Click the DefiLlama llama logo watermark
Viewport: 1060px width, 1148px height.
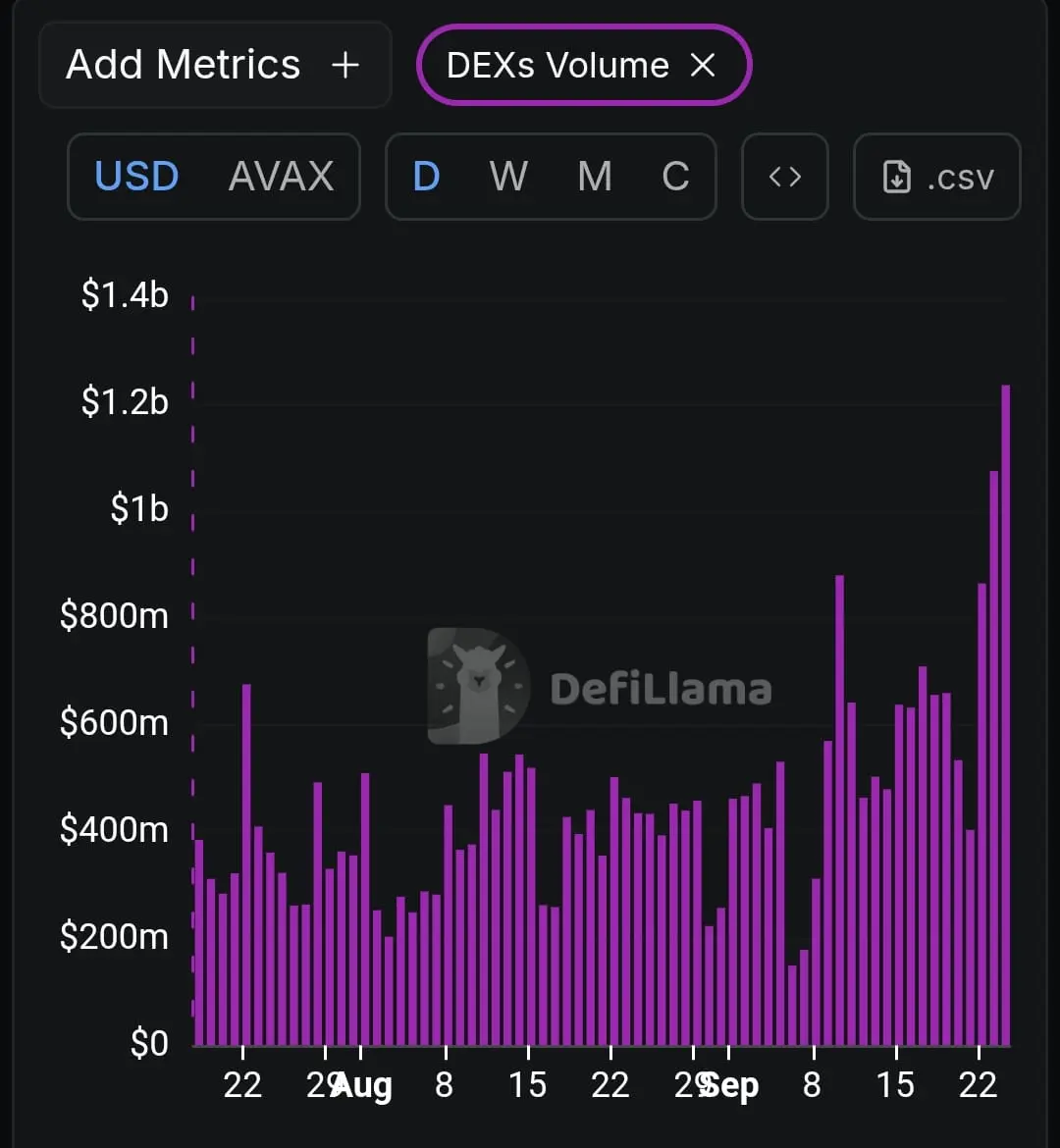478,686
